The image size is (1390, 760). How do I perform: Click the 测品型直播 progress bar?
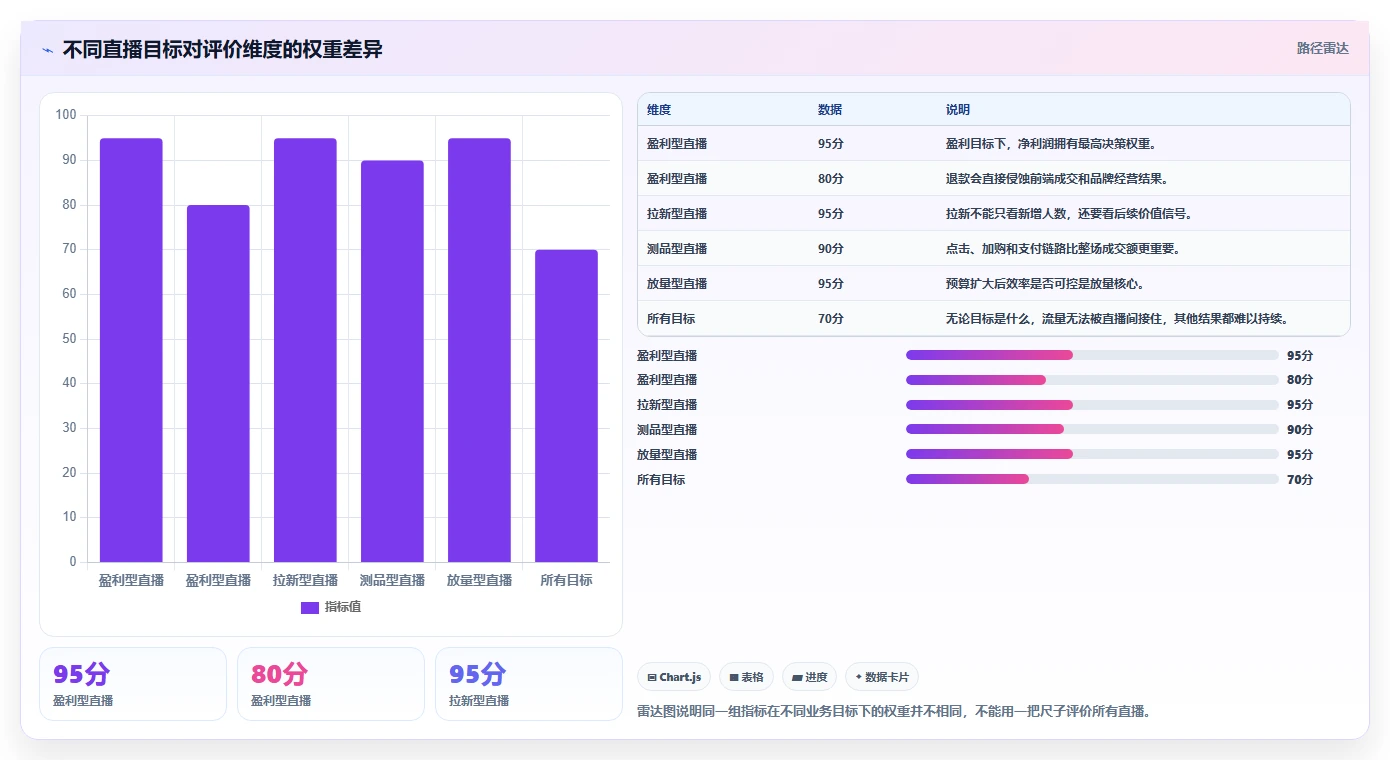click(x=1092, y=430)
